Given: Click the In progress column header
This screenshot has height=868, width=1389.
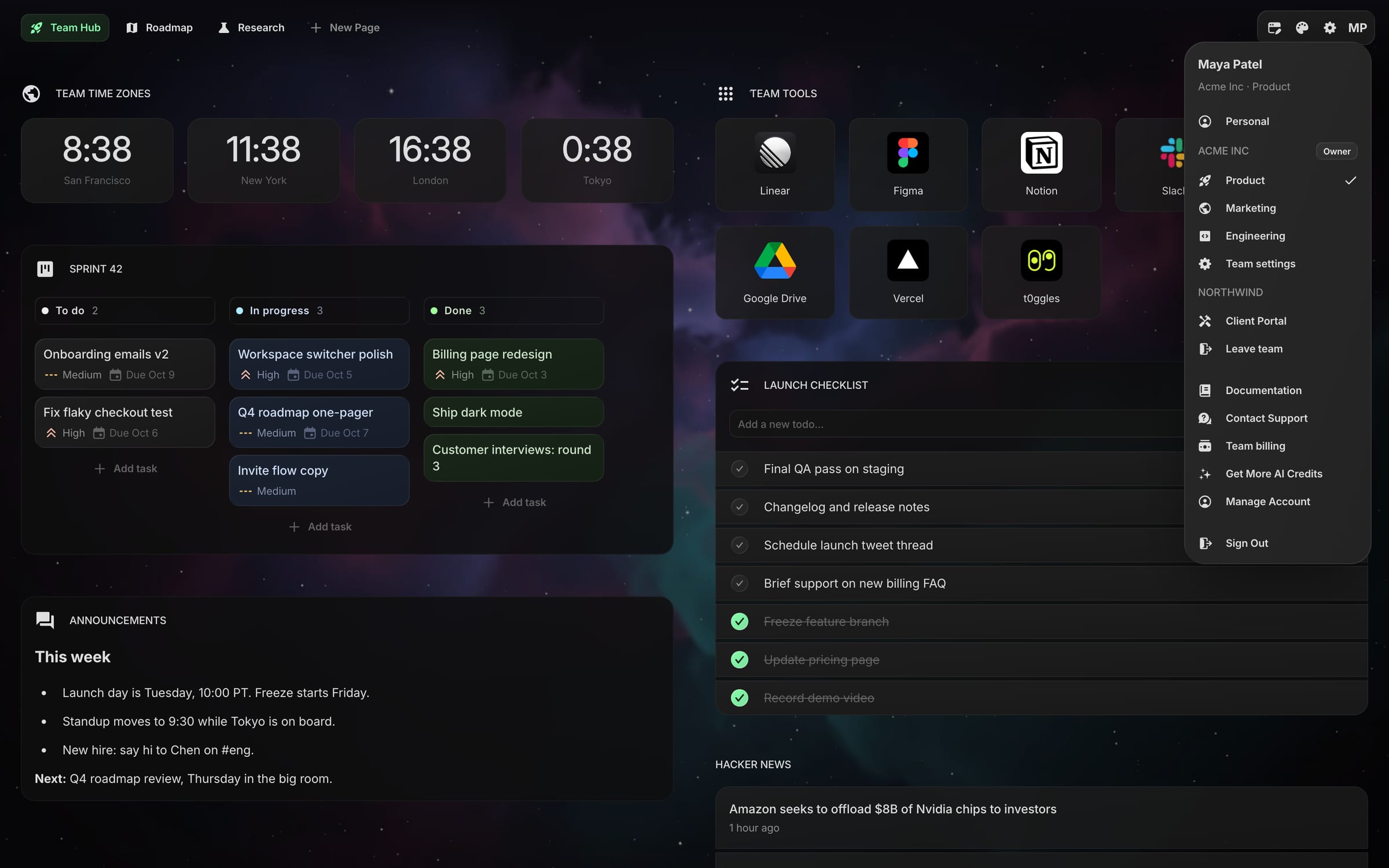Looking at the screenshot, I should tap(319, 311).
